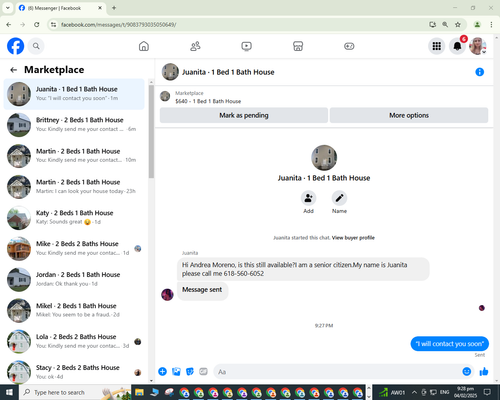Open the Marketplace storefront icon

point(298,46)
